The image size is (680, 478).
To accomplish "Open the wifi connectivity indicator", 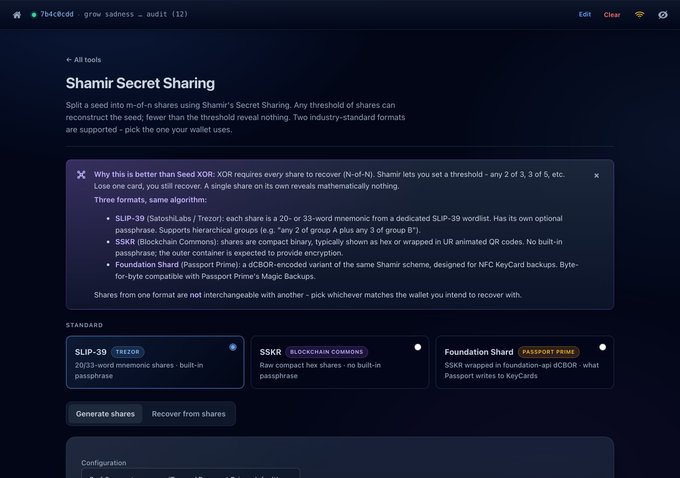I will tap(639, 15).
